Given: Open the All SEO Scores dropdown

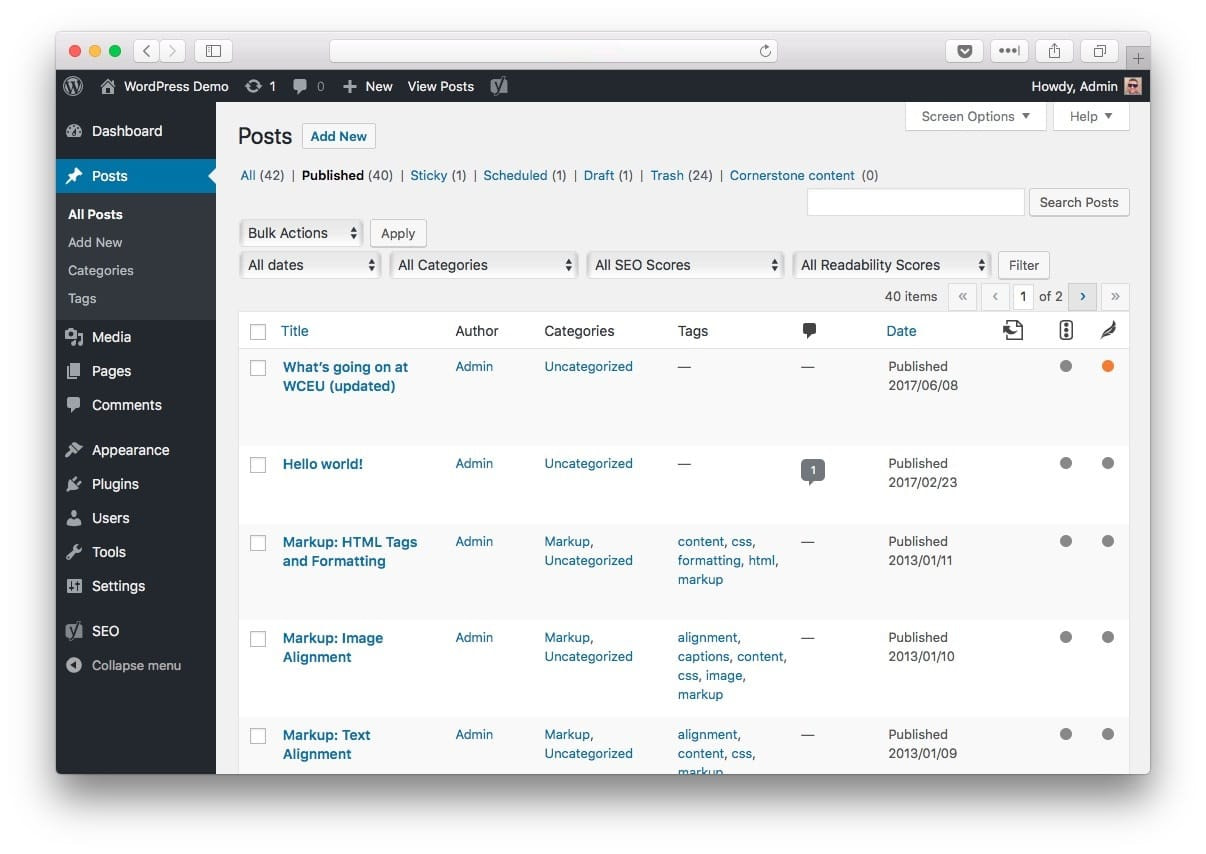Looking at the screenshot, I should pyautogui.click(x=685, y=265).
